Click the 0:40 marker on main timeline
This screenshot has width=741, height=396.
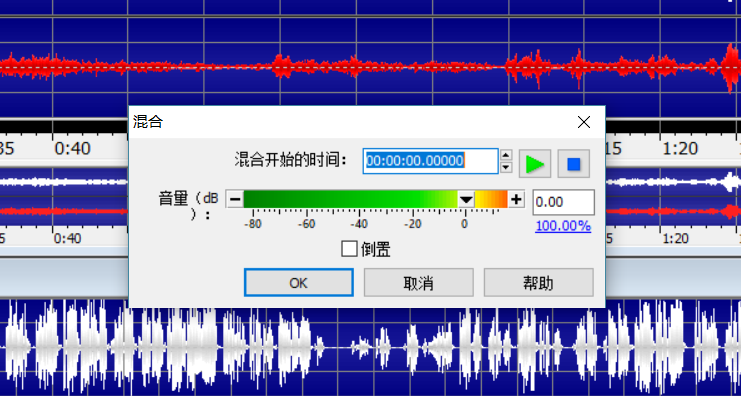click(x=72, y=149)
